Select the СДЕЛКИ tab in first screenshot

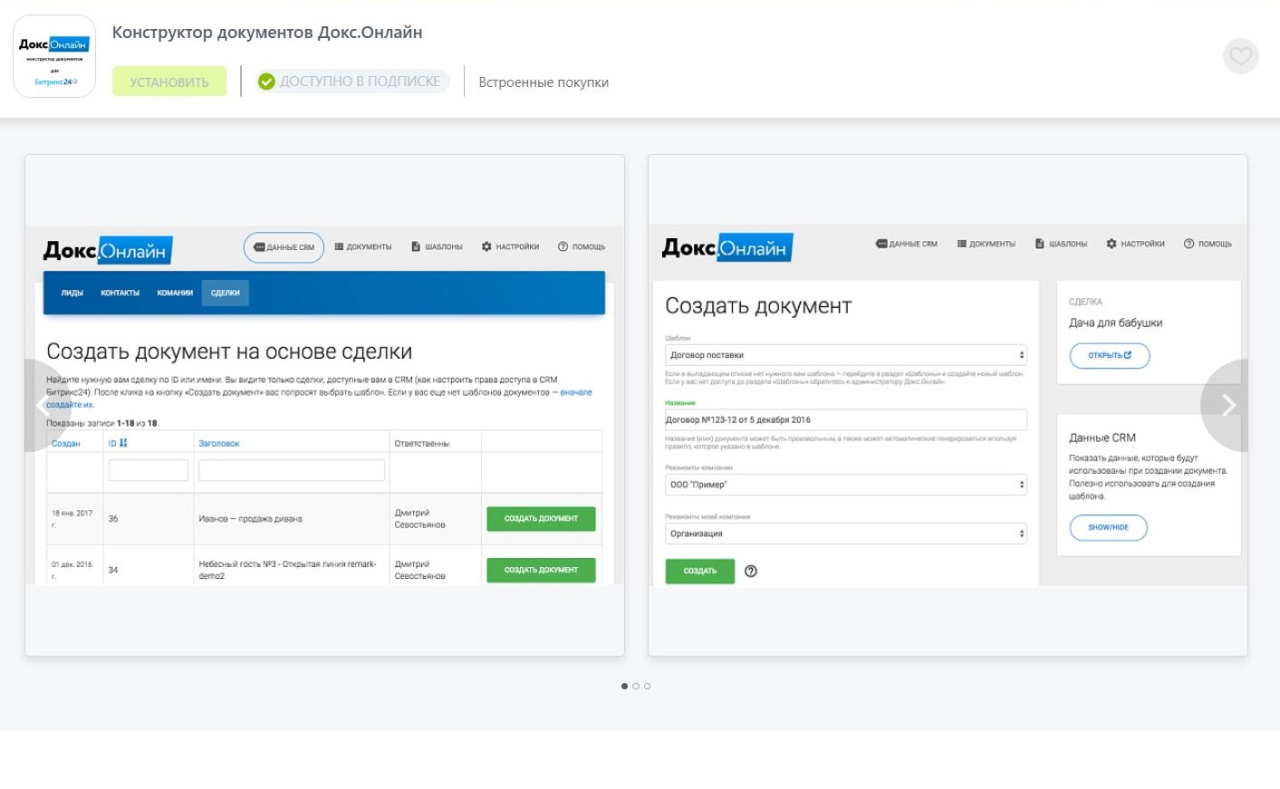(x=225, y=293)
